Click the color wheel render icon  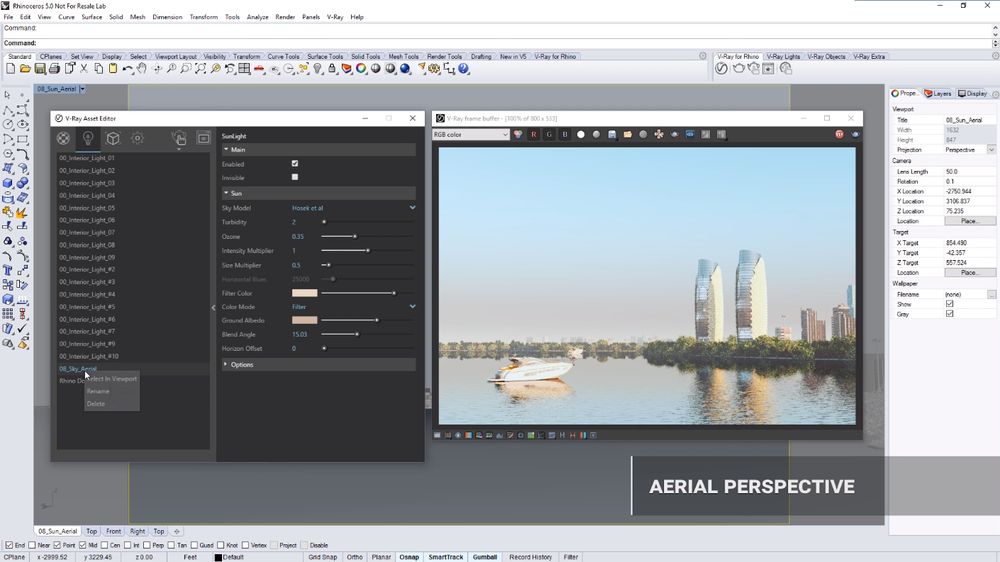[361, 69]
